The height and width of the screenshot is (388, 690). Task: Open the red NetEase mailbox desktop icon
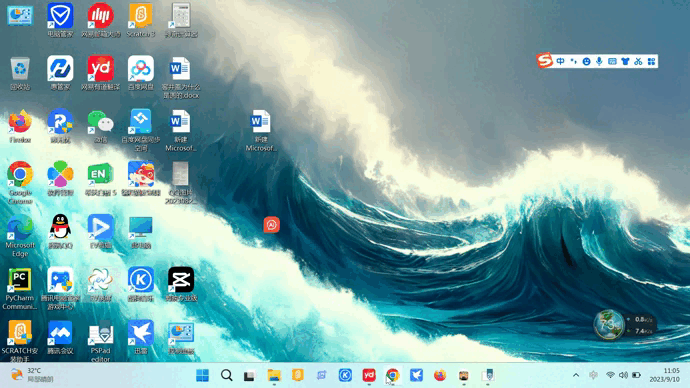click(100, 16)
